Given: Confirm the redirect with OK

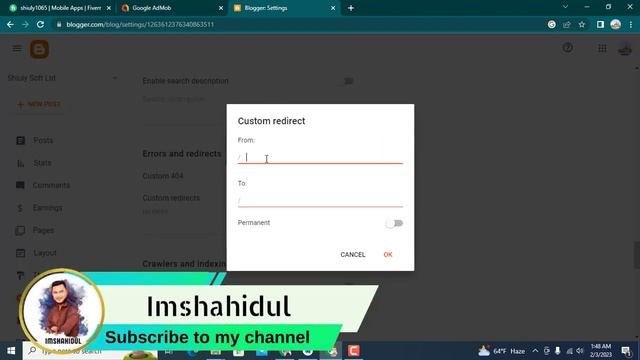Looking at the screenshot, I should pyautogui.click(x=388, y=254).
